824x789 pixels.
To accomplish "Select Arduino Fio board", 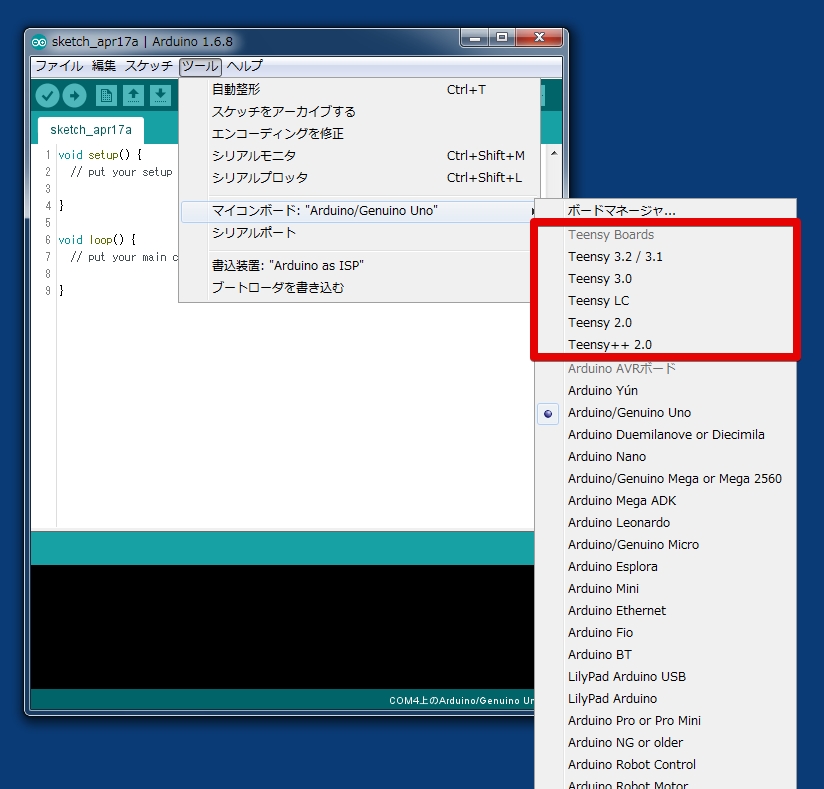I will point(665,633).
